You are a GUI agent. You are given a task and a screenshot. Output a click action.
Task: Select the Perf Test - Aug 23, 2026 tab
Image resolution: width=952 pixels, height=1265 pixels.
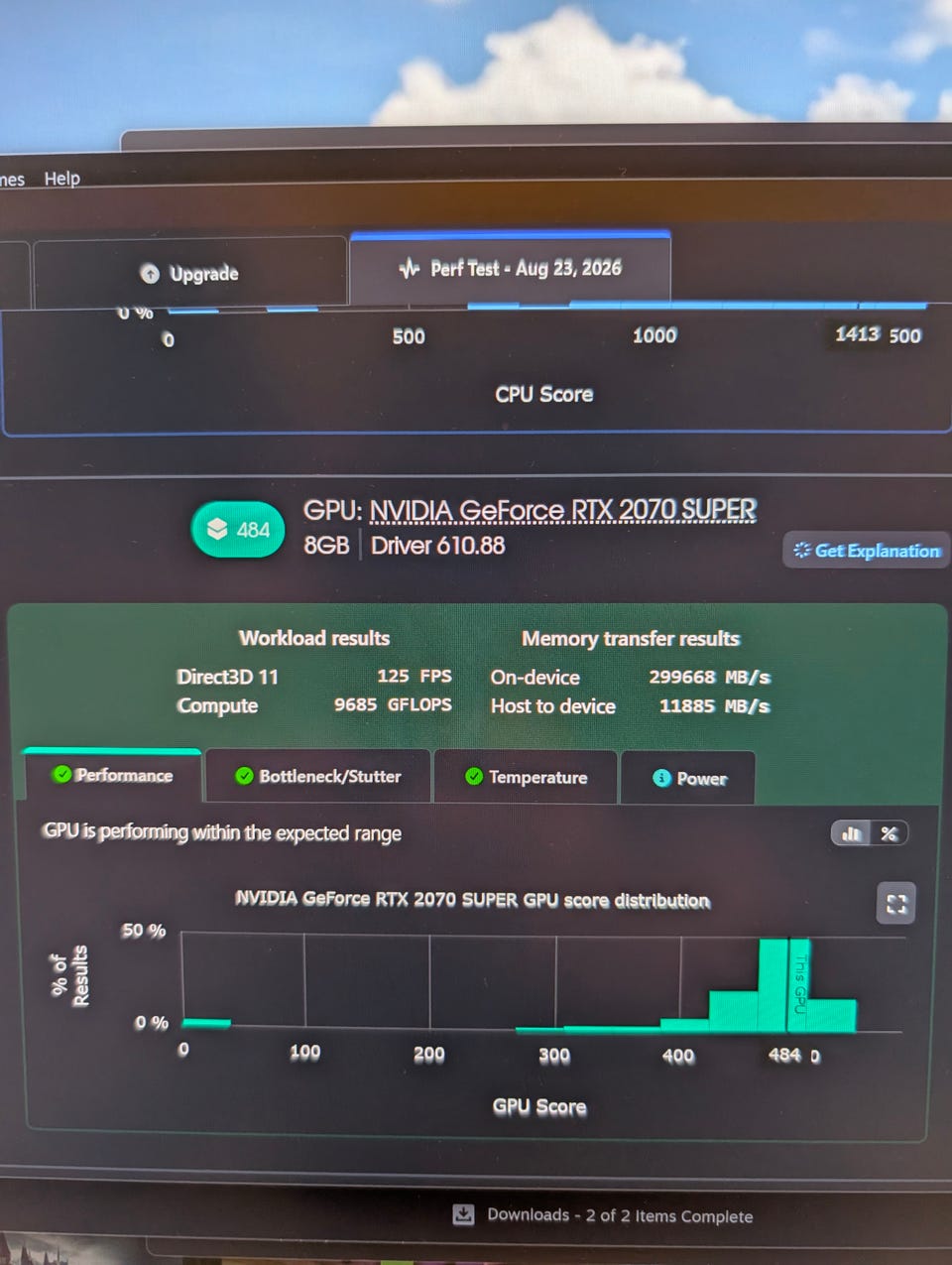point(510,268)
